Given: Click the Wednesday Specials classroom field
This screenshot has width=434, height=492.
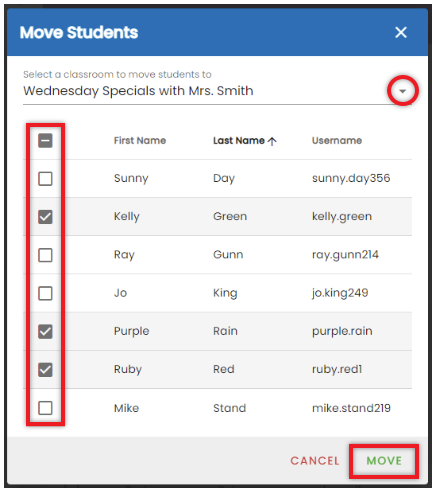Looking at the screenshot, I should click(217, 91).
